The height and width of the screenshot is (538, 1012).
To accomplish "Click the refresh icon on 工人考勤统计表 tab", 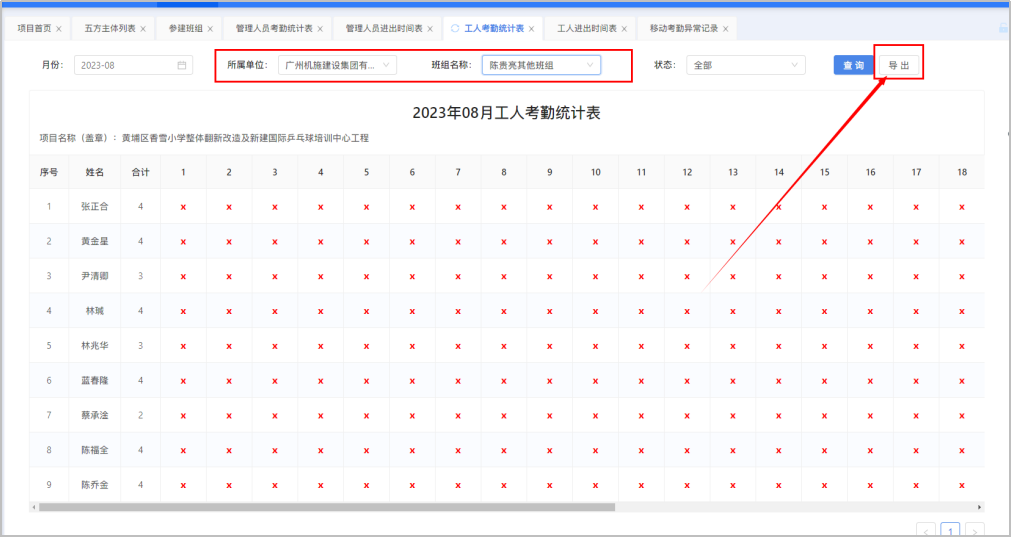I will tap(456, 29).
